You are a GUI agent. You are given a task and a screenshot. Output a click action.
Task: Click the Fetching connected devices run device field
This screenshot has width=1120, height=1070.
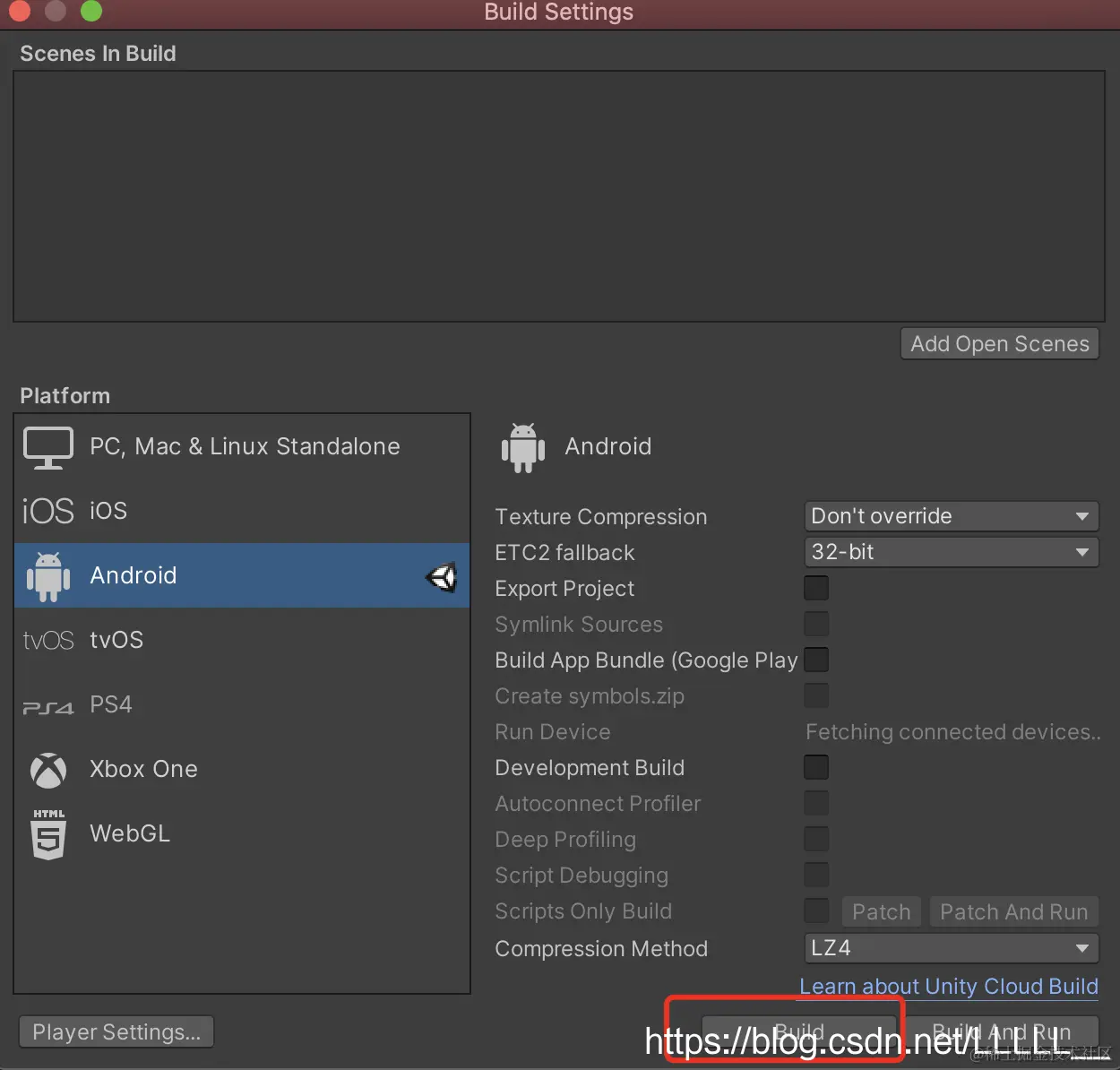click(x=953, y=732)
